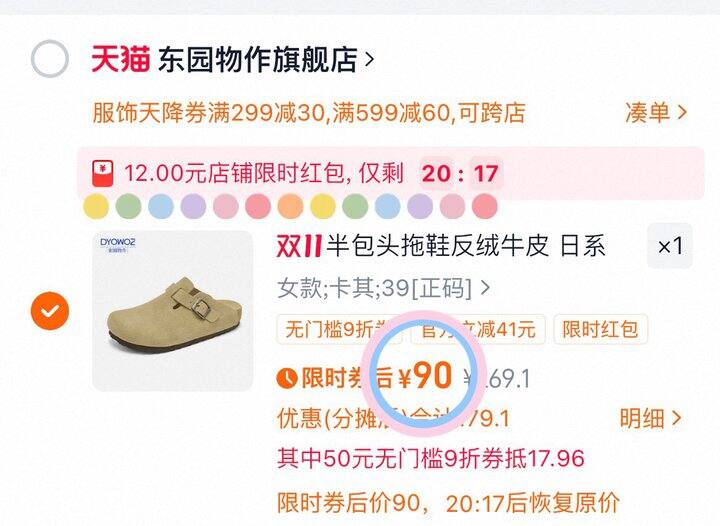Expand discount details with 明细 chevron
720x526 pixels.
tap(650, 418)
